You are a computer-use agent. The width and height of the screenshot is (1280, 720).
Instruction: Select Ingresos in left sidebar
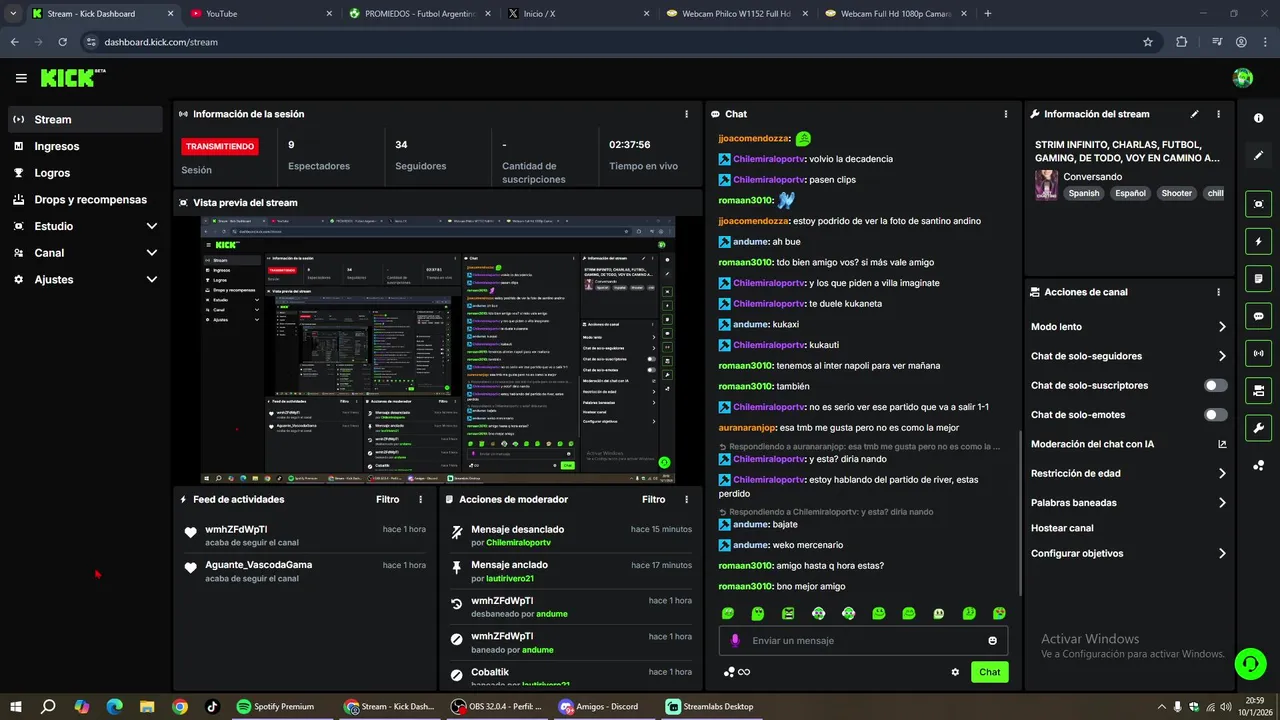click(85, 146)
